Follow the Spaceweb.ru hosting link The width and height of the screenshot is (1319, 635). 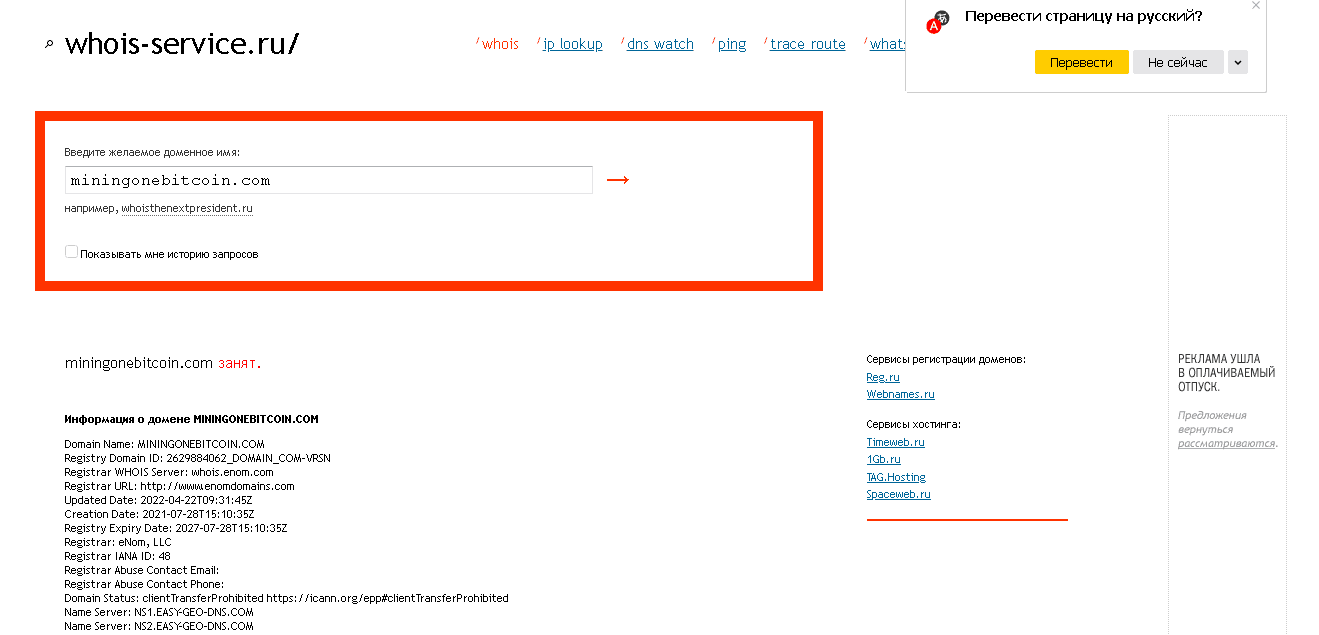(898, 494)
